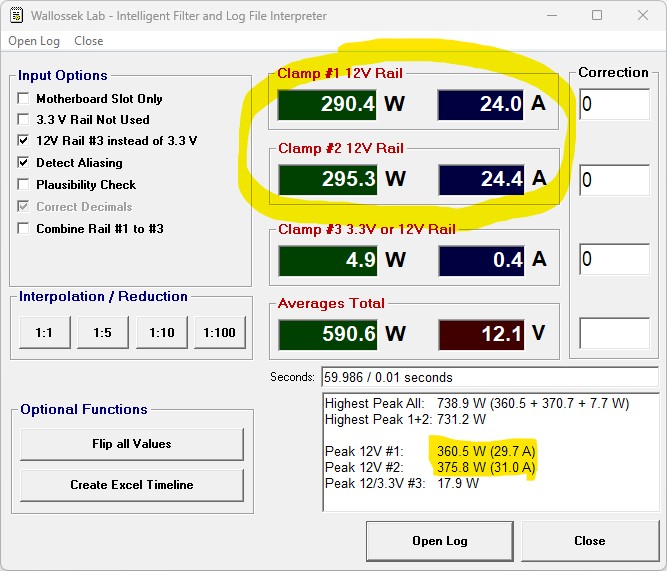Select the 1:5 reduction button
The width and height of the screenshot is (667, 571).
[x=103, y=332]
